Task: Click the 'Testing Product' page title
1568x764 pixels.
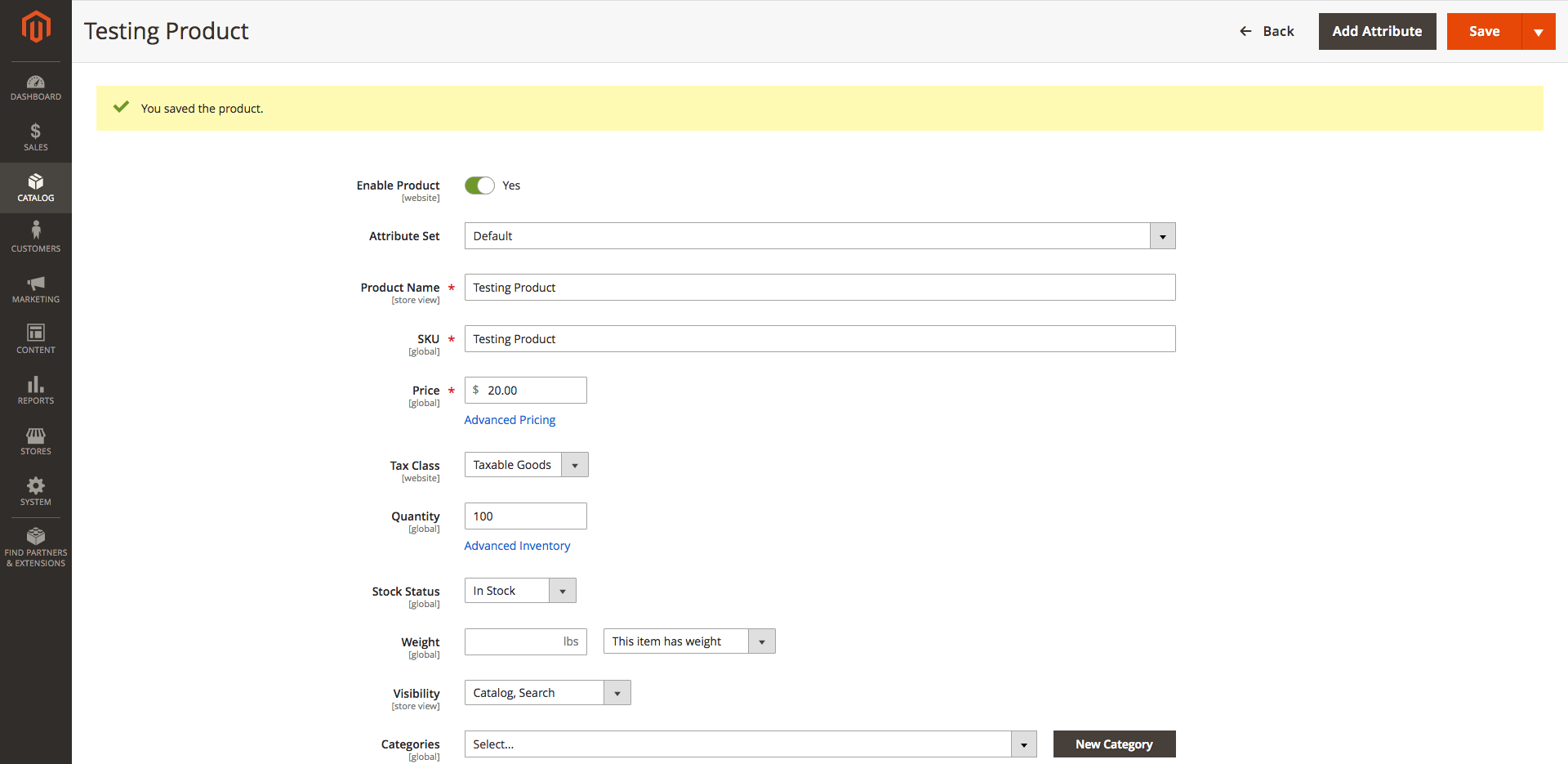Action: pyautogui.click(x=166, y=31)
